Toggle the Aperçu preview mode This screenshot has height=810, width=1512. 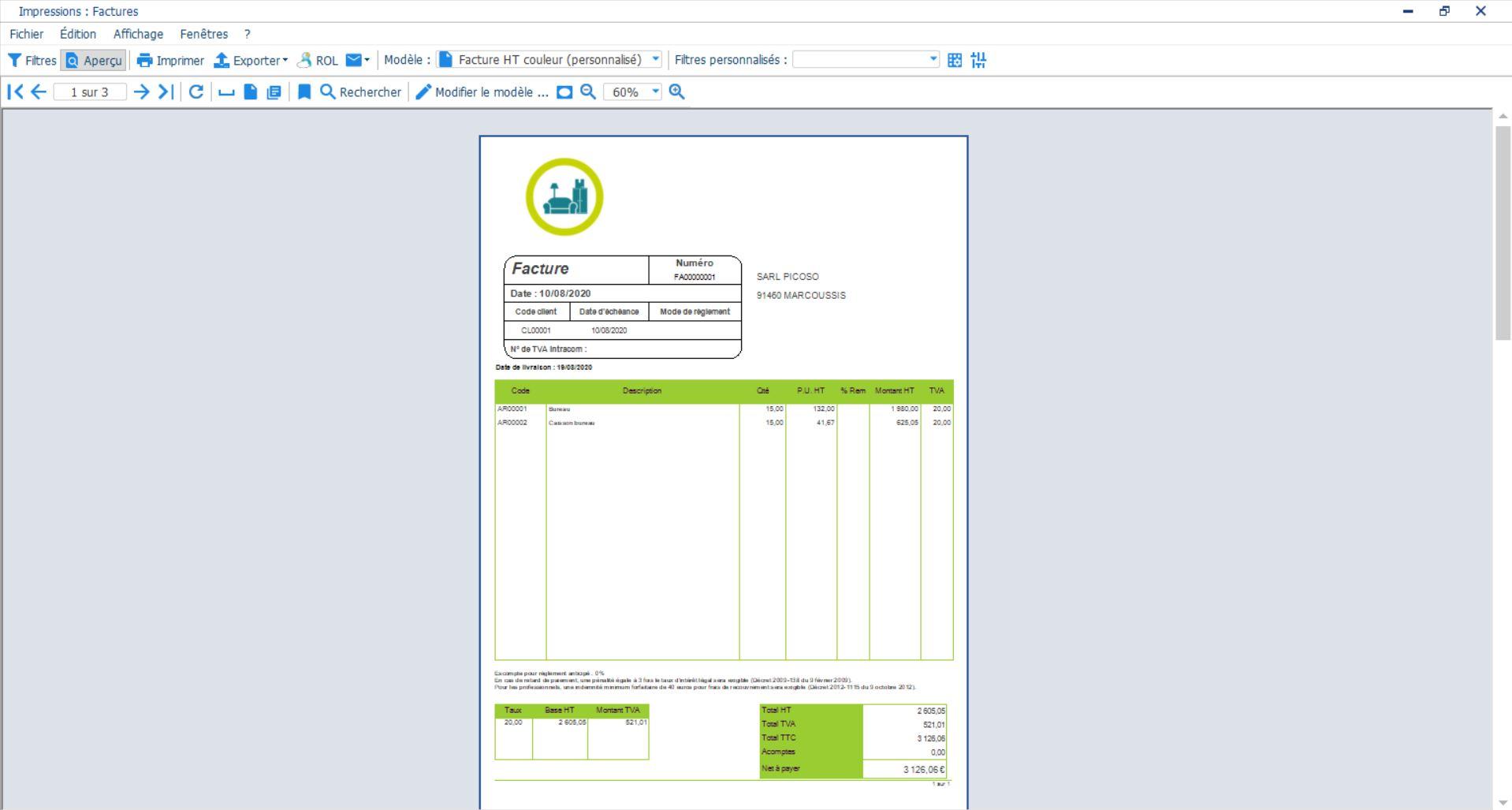click(x=93, y=60)
